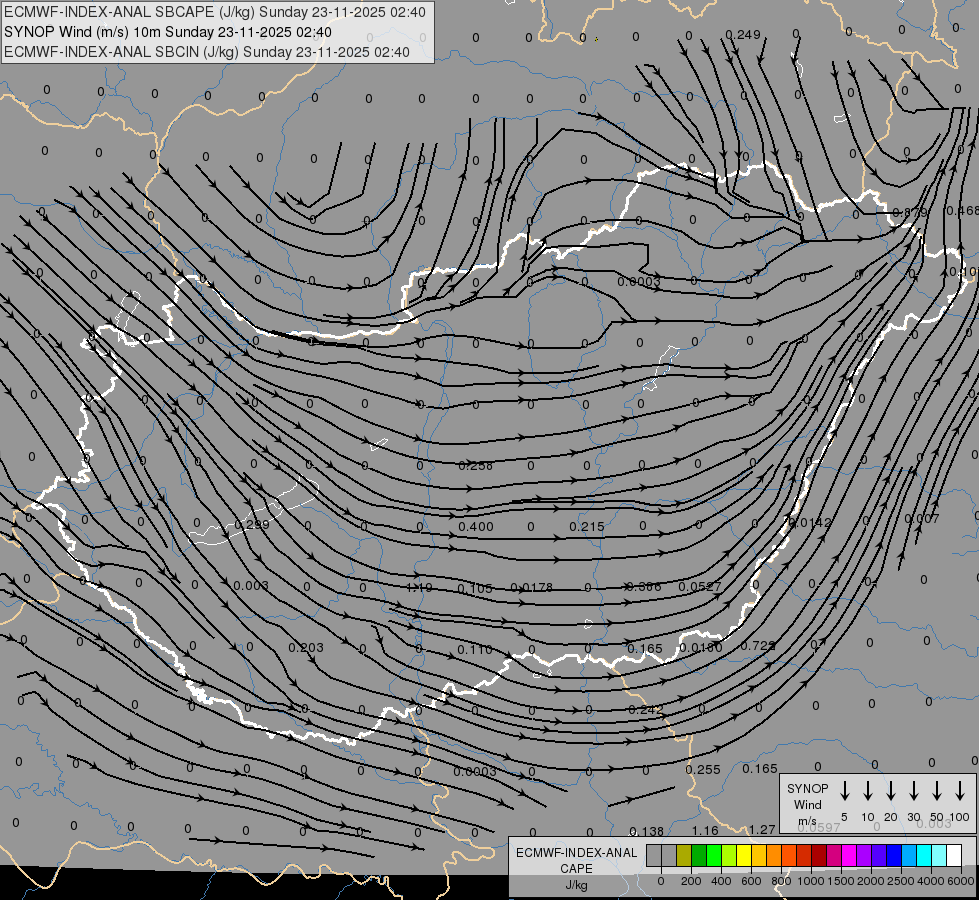The image size is (979, 900).
Task: Click the CAPE scale label 200
Action: (x=691, y=881)
